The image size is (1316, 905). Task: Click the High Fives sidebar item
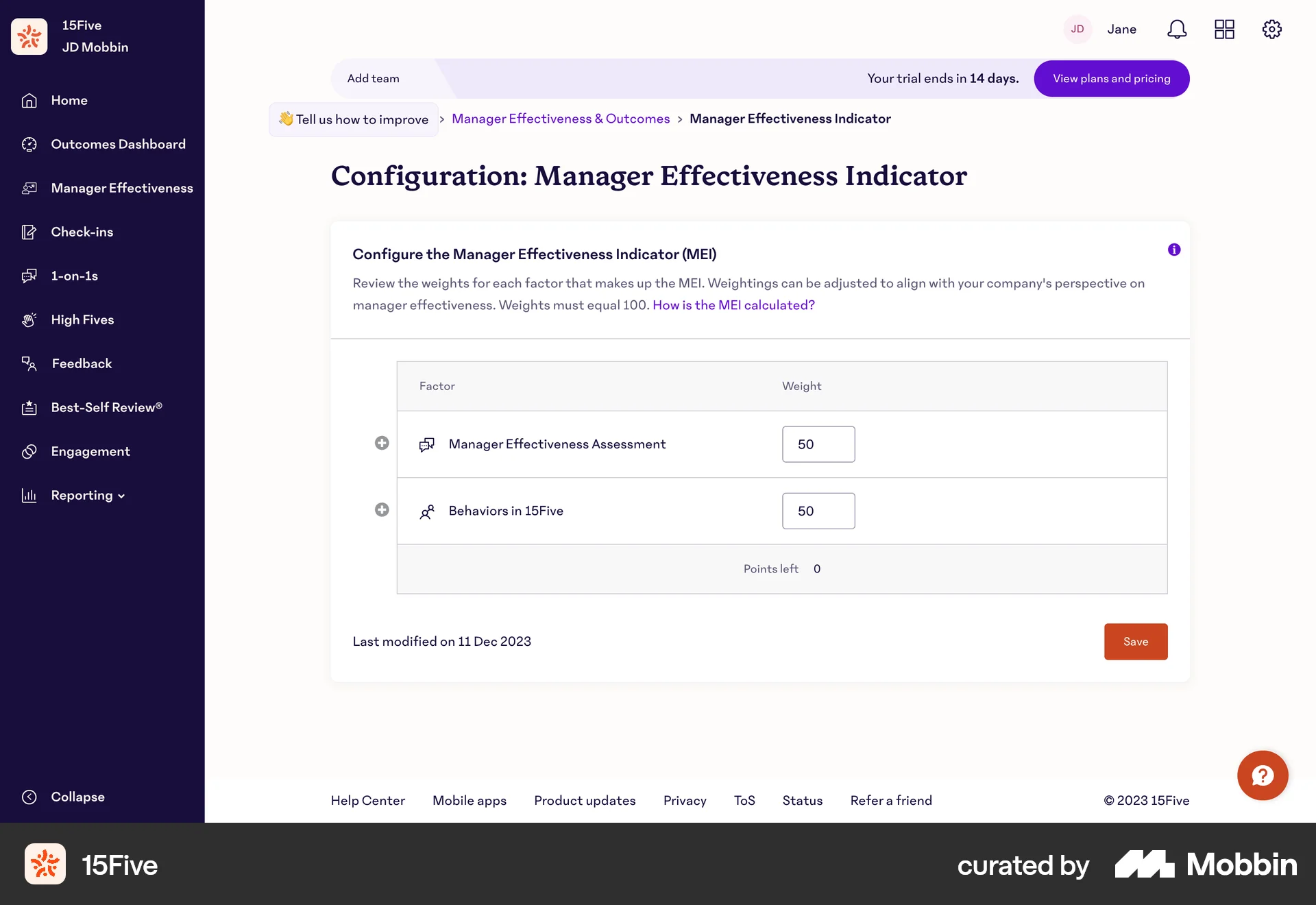coord(82,319)
